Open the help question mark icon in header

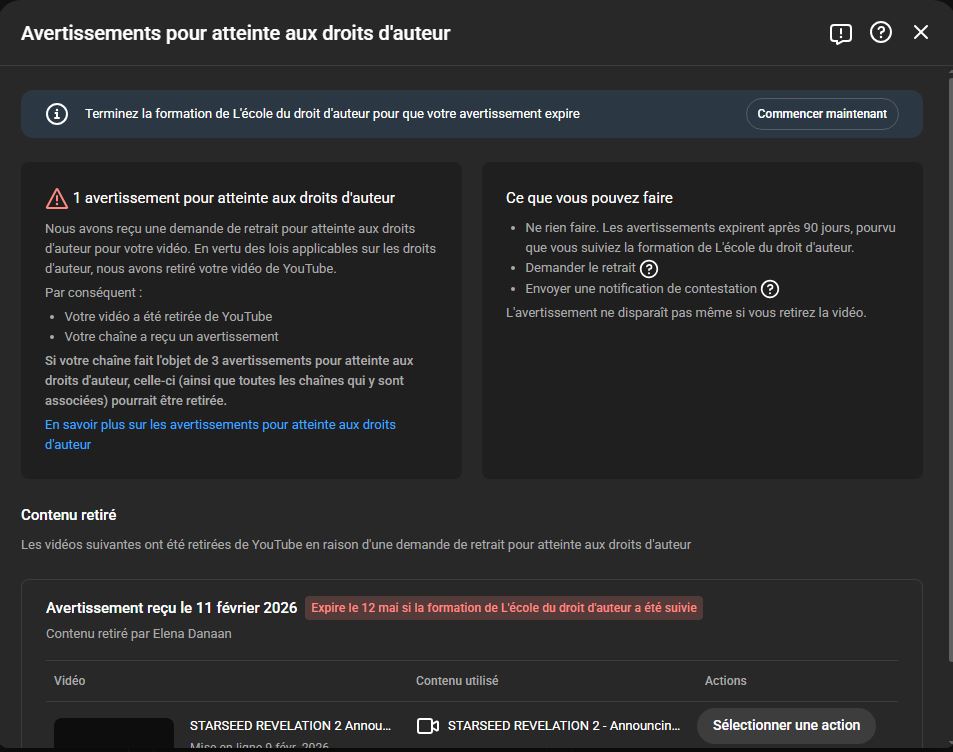click(881, 32)
